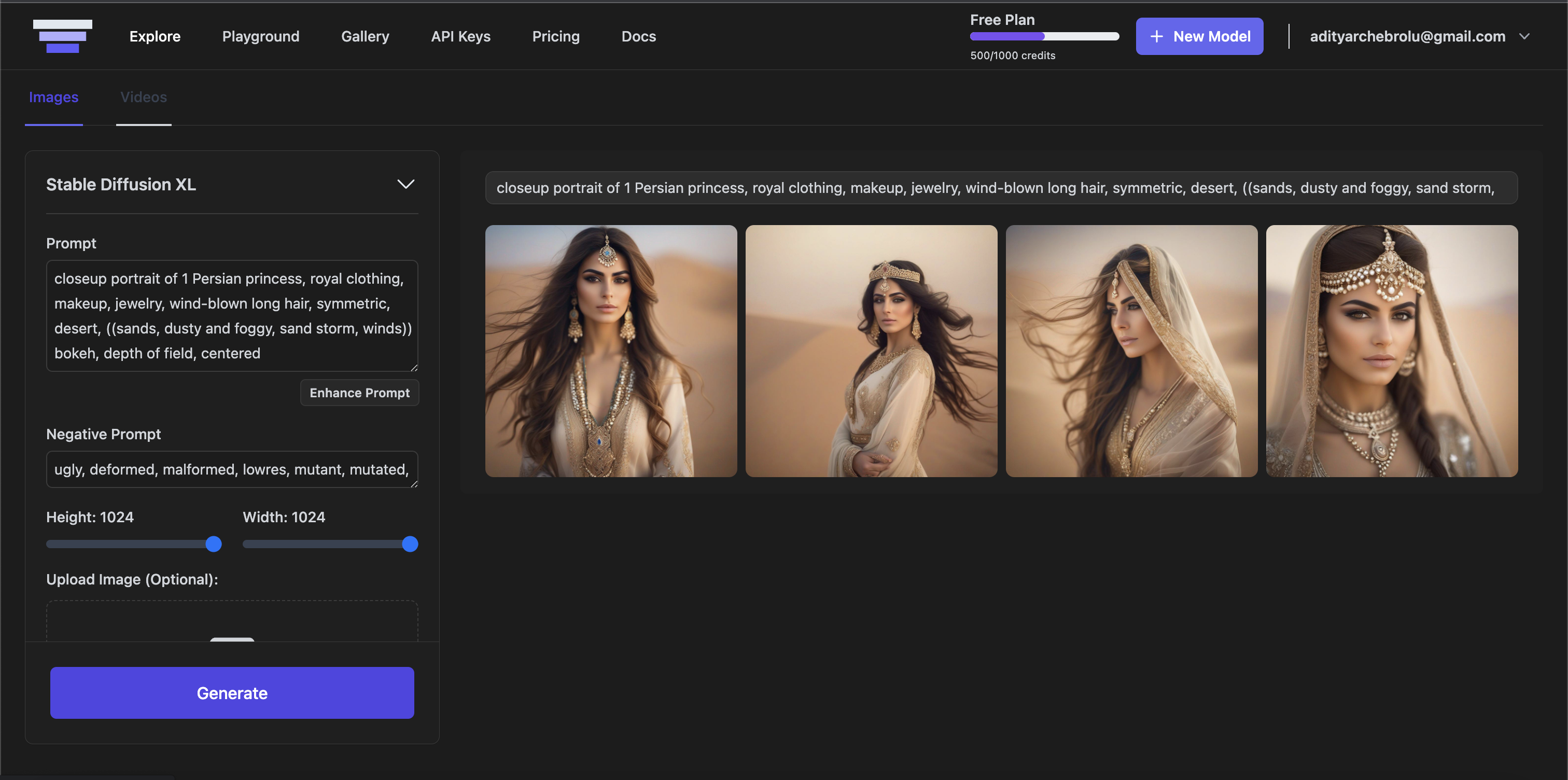Click the Width slider handle
The width and height of the screenshot is (1568, 780).
[410, 544]
